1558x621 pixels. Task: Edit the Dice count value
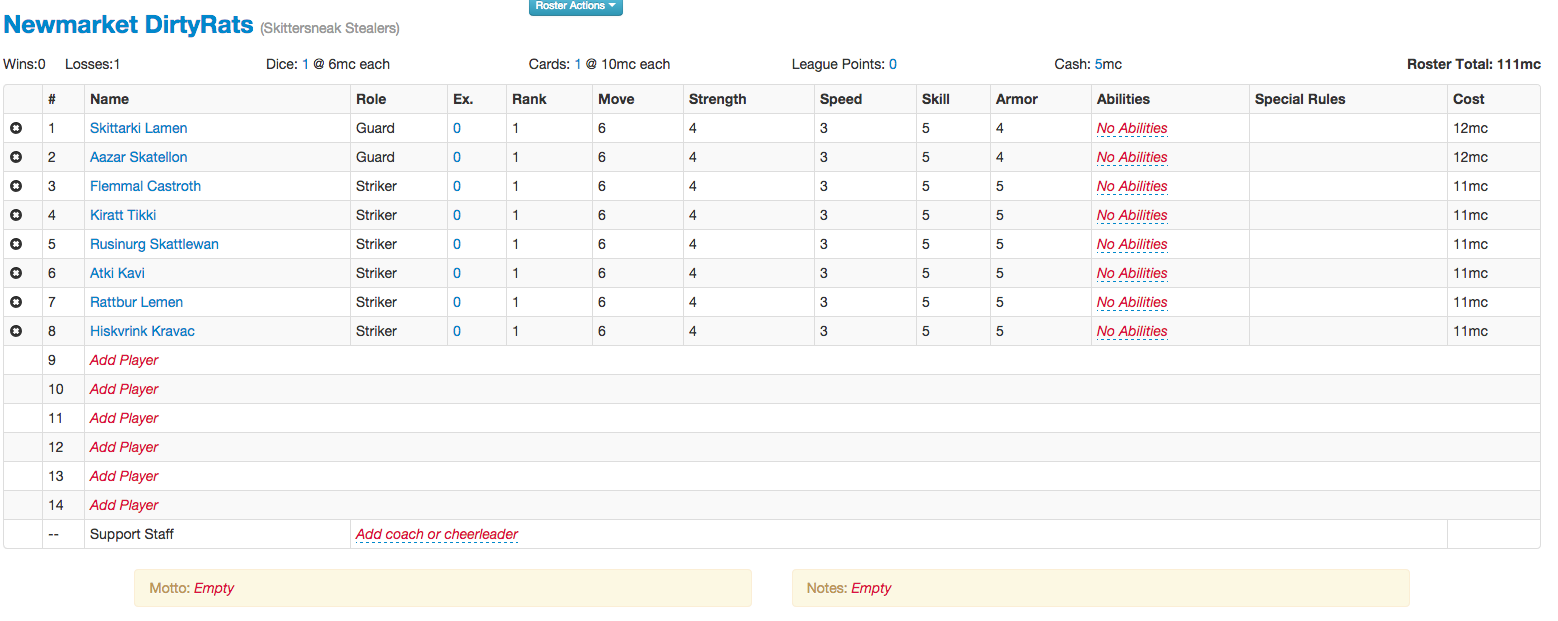[306, 64]
